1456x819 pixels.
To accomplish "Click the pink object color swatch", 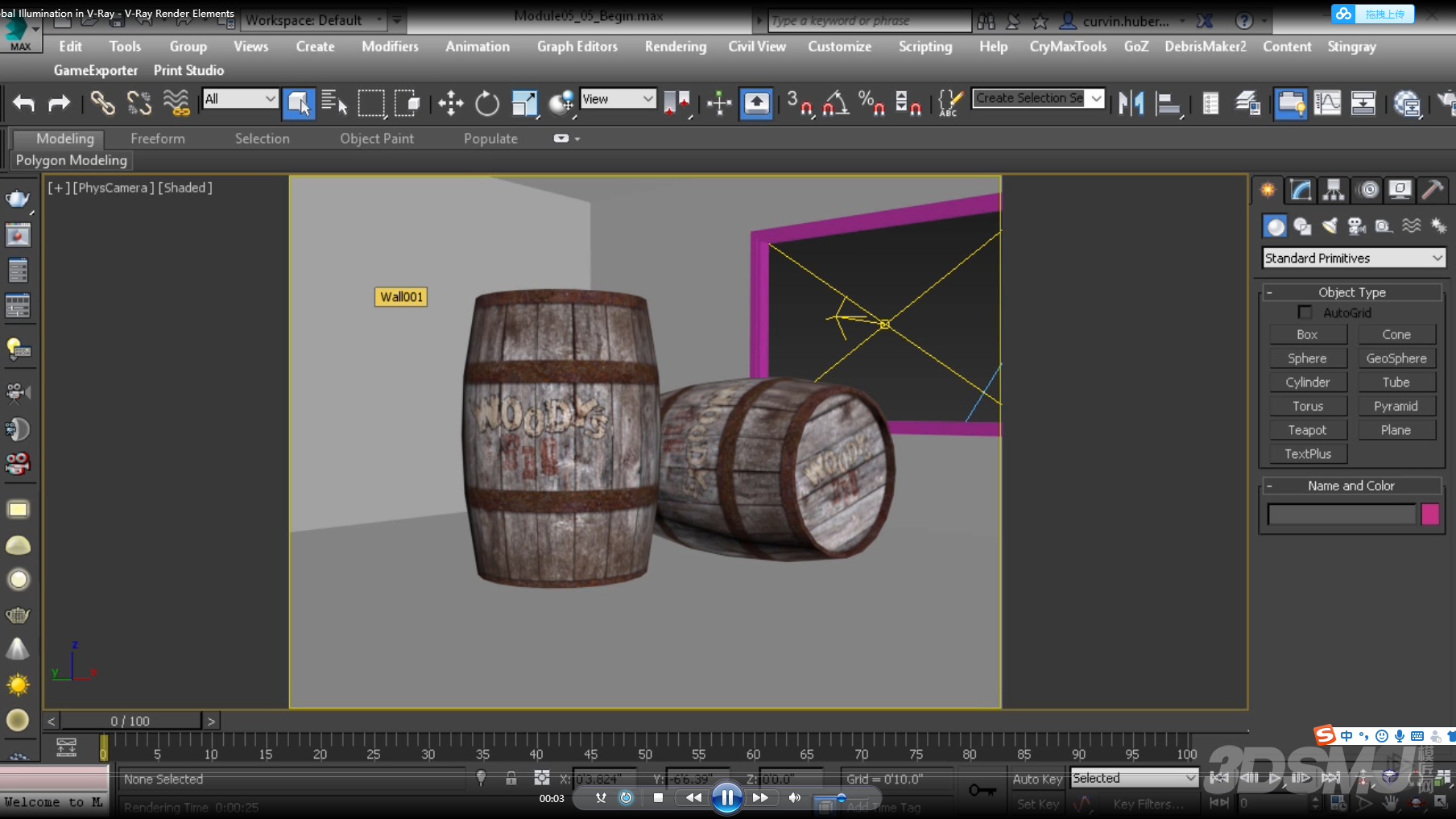I will pos(1430,514).
